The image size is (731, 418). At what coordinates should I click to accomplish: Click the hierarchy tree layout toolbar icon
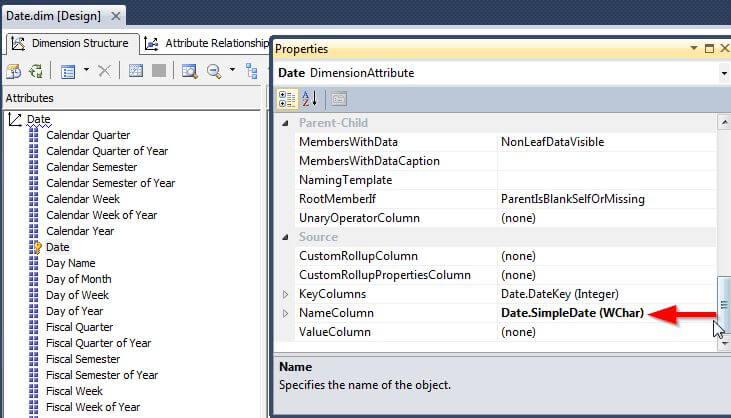coord(252,71)
